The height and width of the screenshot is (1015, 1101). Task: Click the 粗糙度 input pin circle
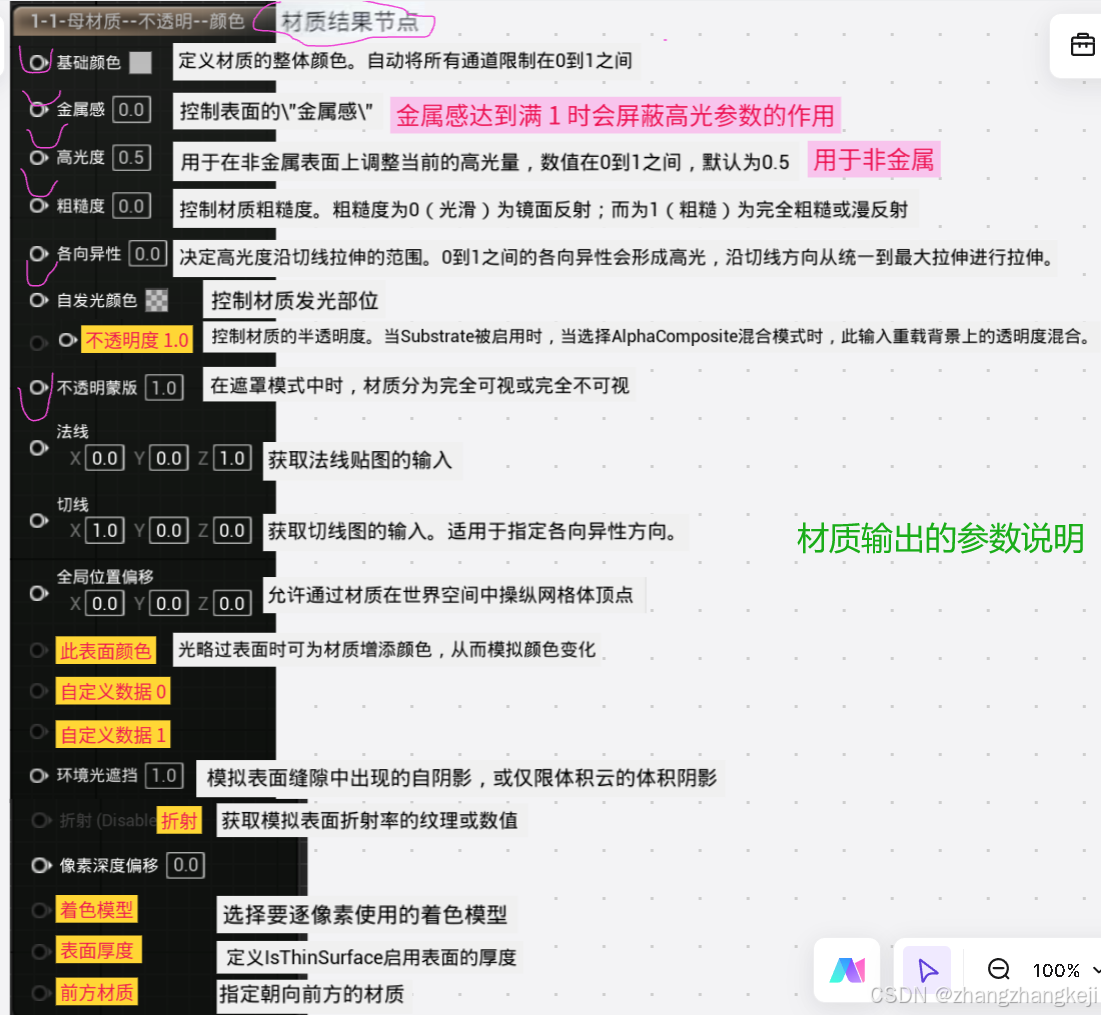(37, 205)
